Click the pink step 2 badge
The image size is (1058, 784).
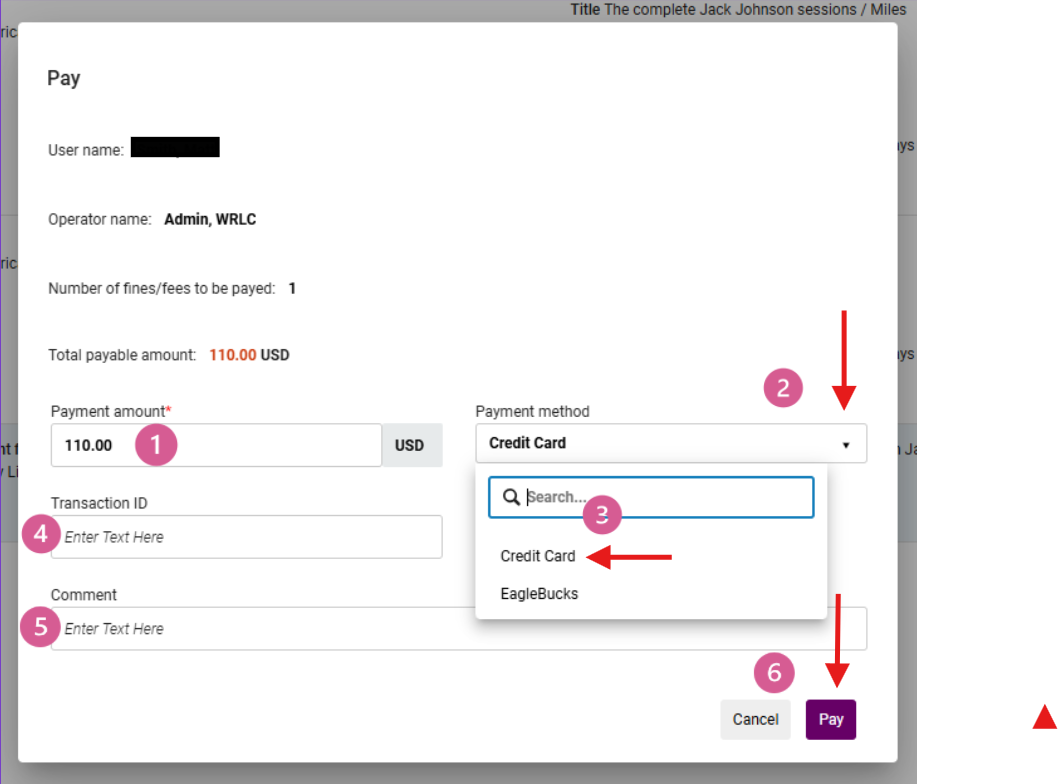pos(783,388)
